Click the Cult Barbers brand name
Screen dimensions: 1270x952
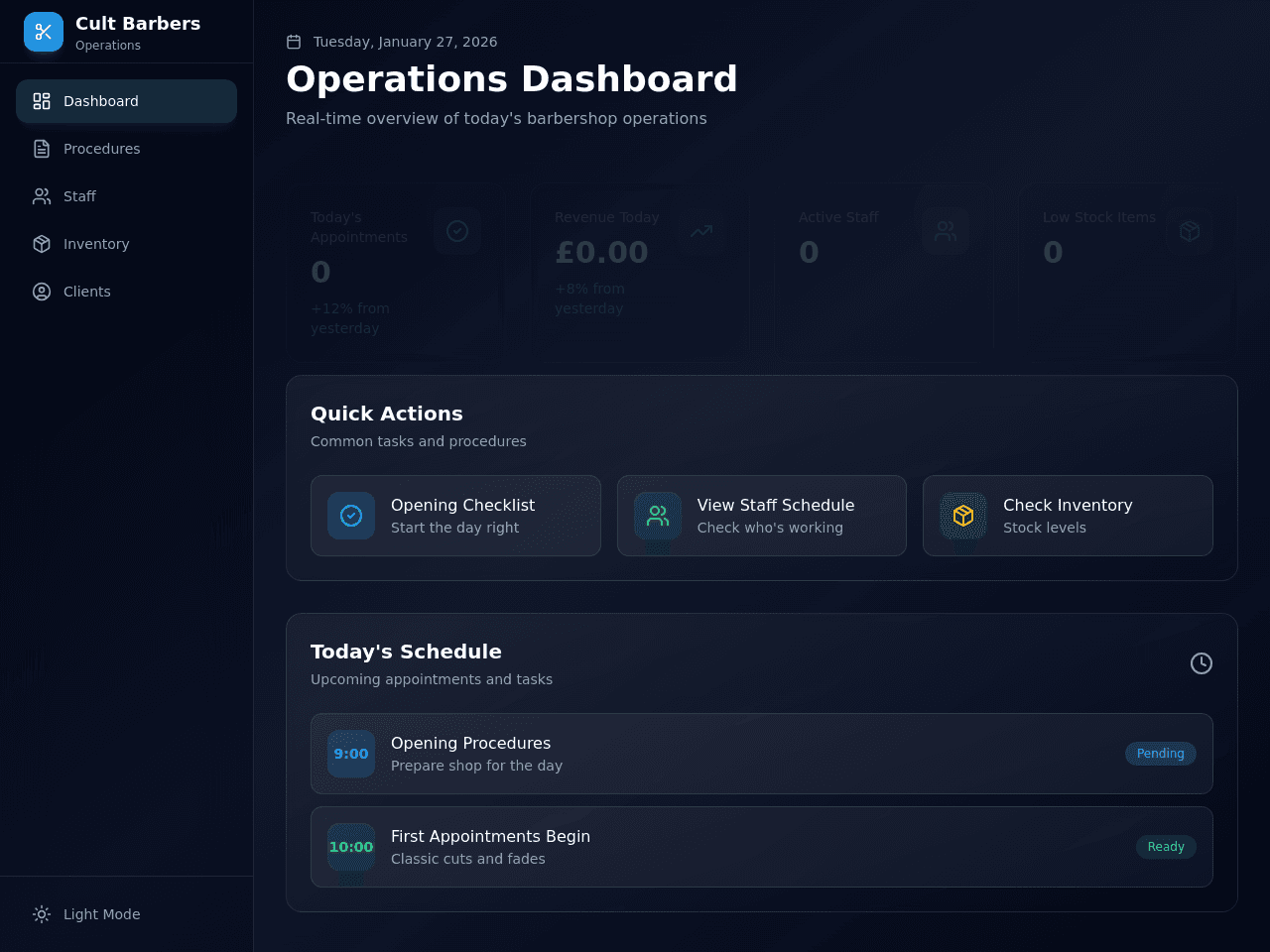click(138, 23)
